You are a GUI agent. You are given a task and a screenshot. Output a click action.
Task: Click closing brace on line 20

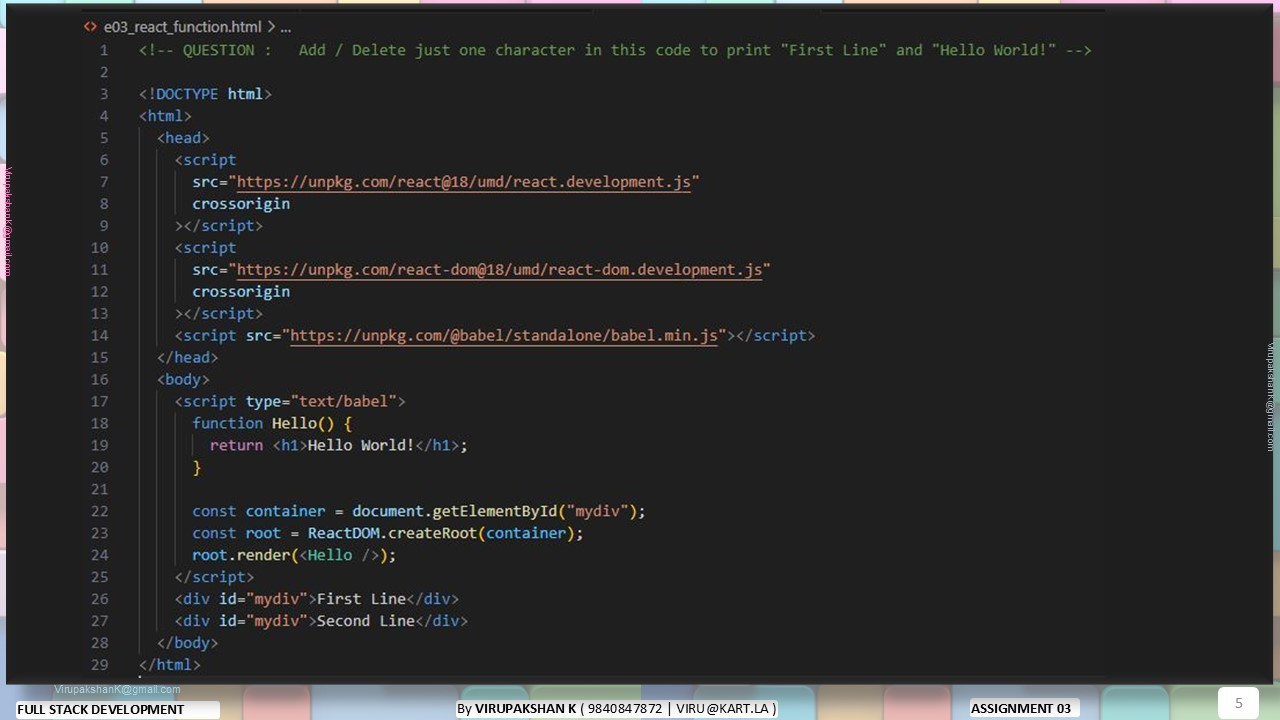tap(197, 468)
